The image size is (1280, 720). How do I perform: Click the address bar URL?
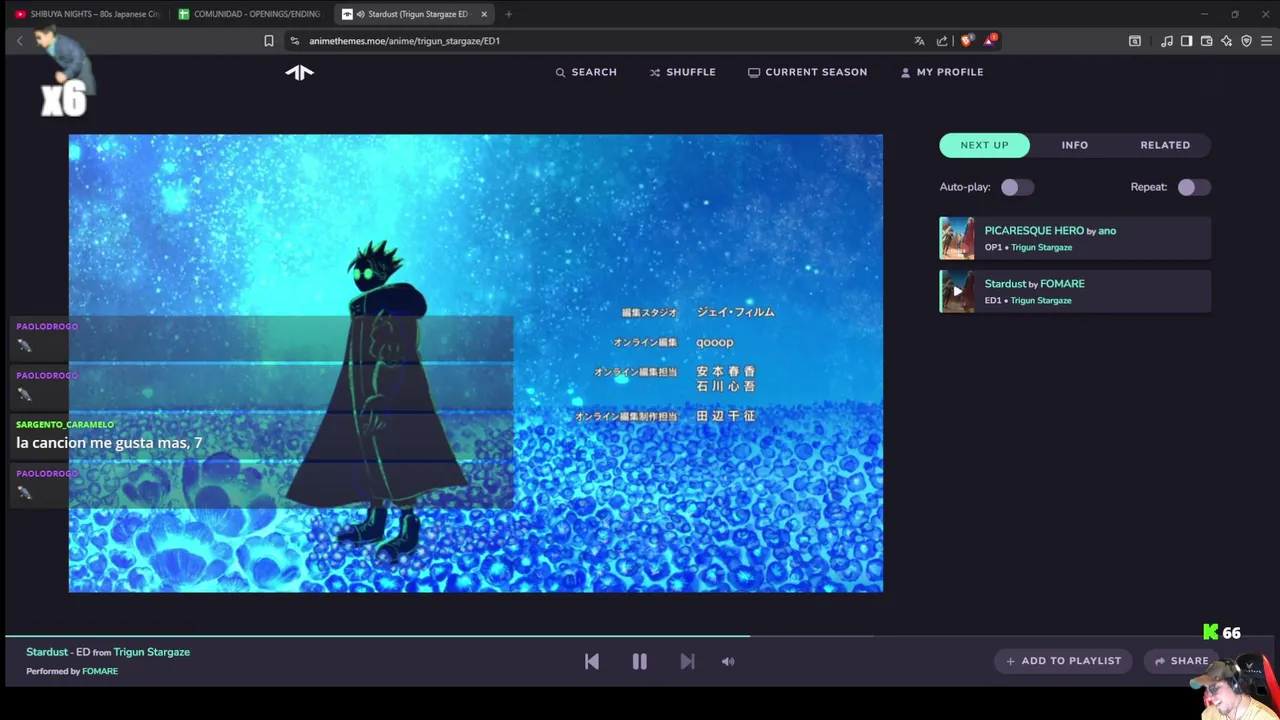(404, 41)
